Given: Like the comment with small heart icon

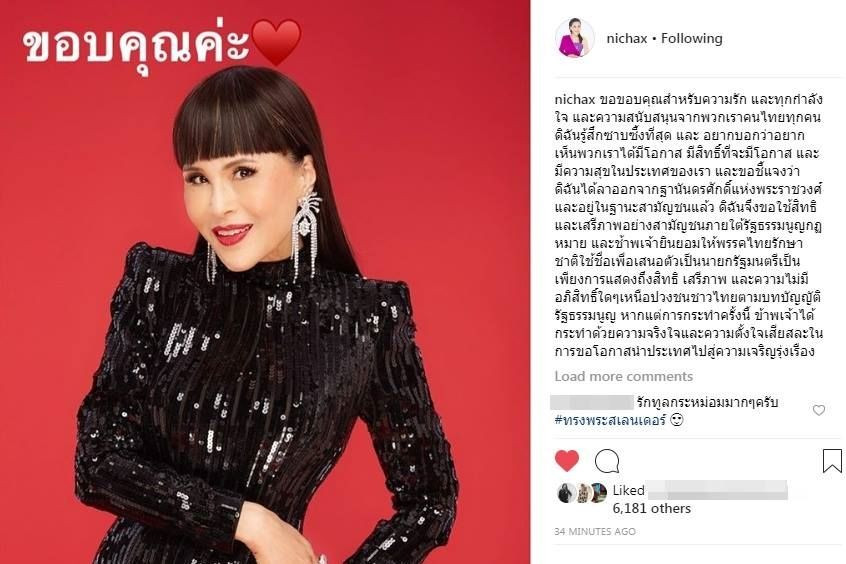Looking at the screenshot, I should [x=819, y=410].
